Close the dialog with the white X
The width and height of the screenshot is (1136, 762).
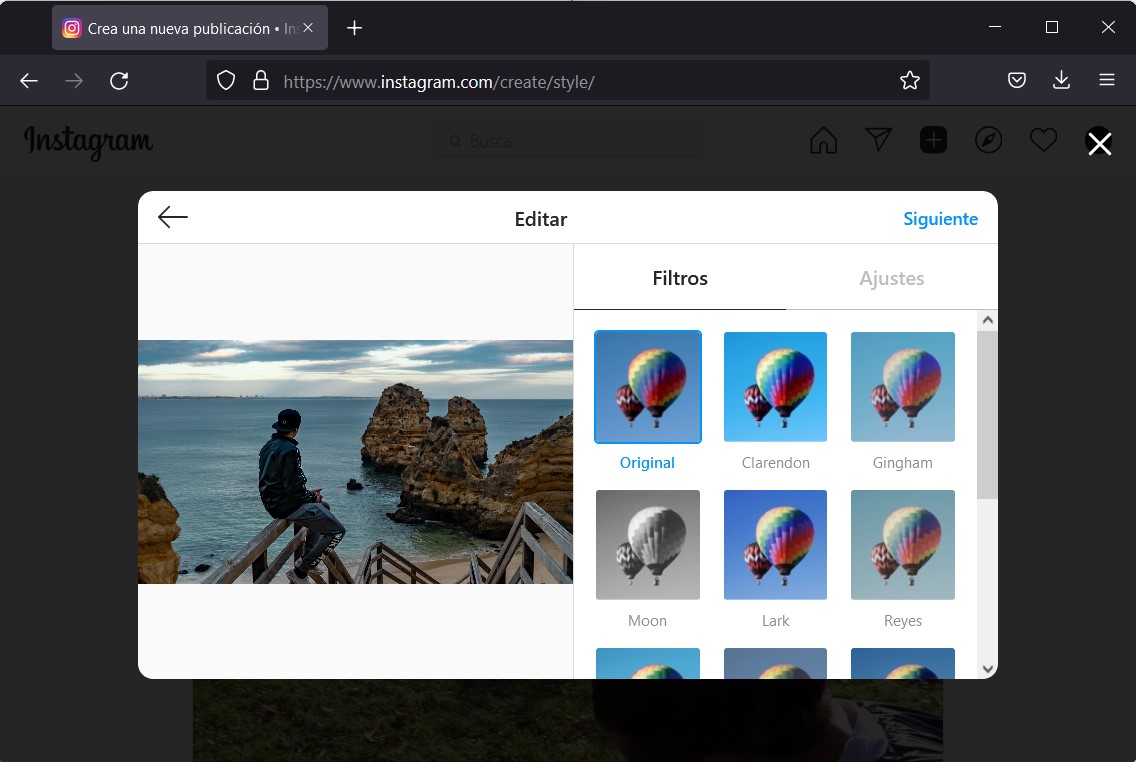coord(1099,144)
